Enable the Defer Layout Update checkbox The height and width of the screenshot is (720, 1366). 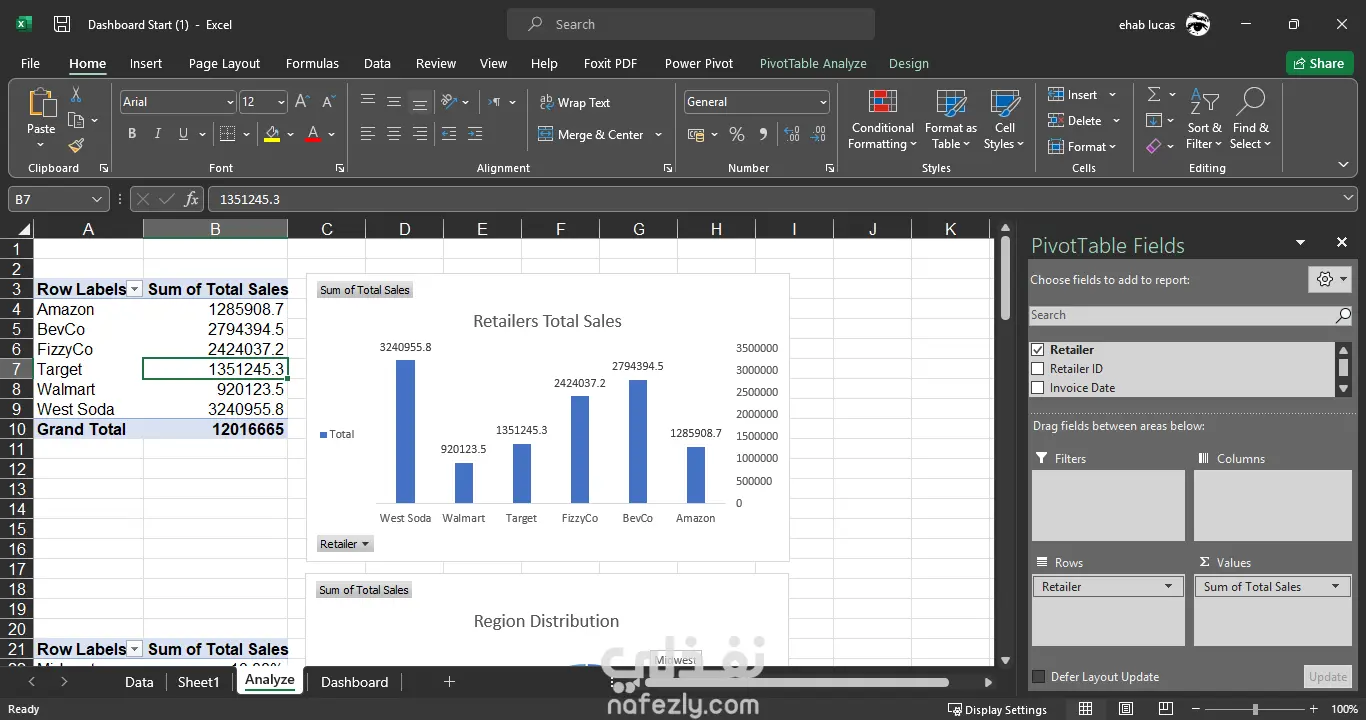pyautogui.click(x=1038, y=677)
